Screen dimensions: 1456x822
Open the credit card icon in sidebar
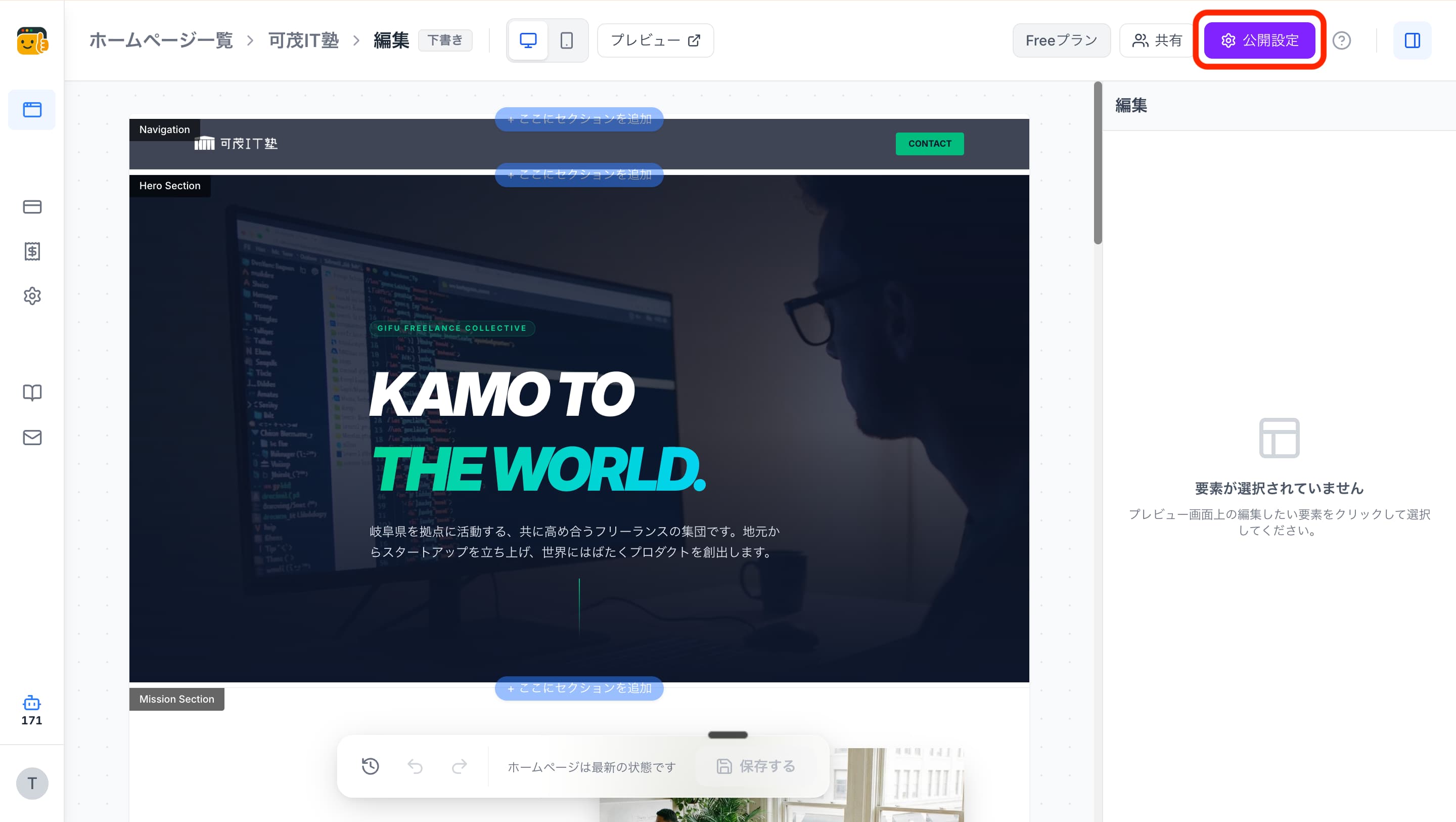click(x=32, y=206)
